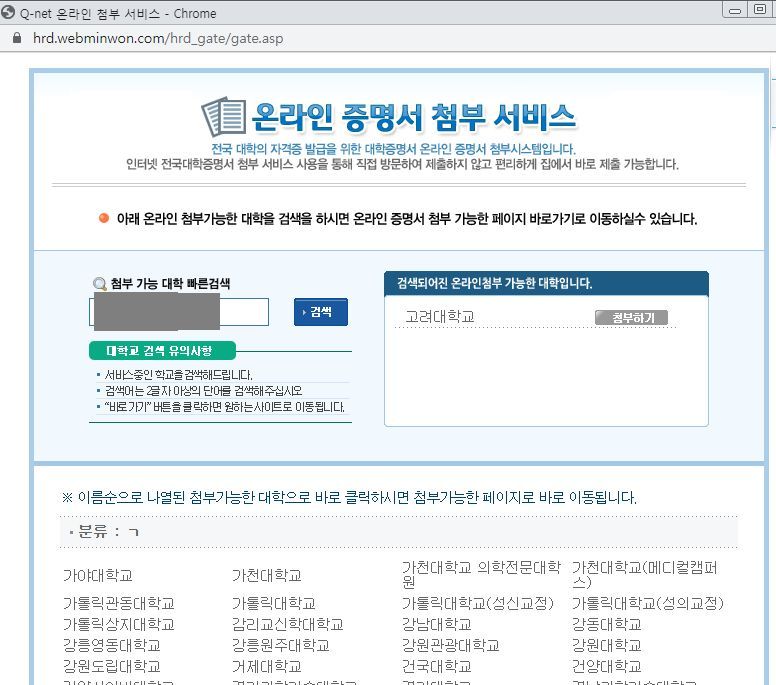Open the 강릉영동대학교 link
776x685 pixels.
click(x=111, y=645)
